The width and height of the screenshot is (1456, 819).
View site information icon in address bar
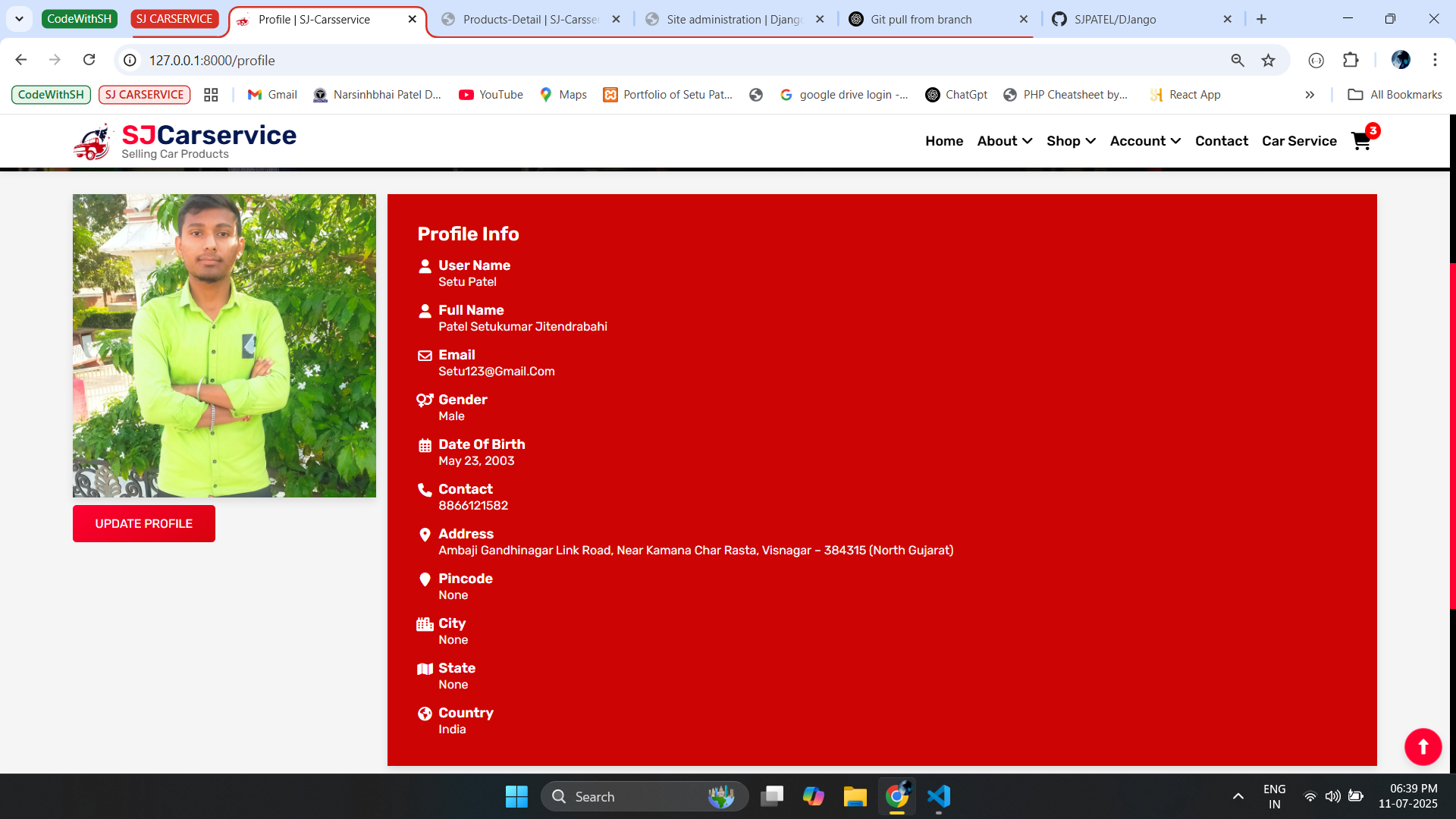pos(130,60)
